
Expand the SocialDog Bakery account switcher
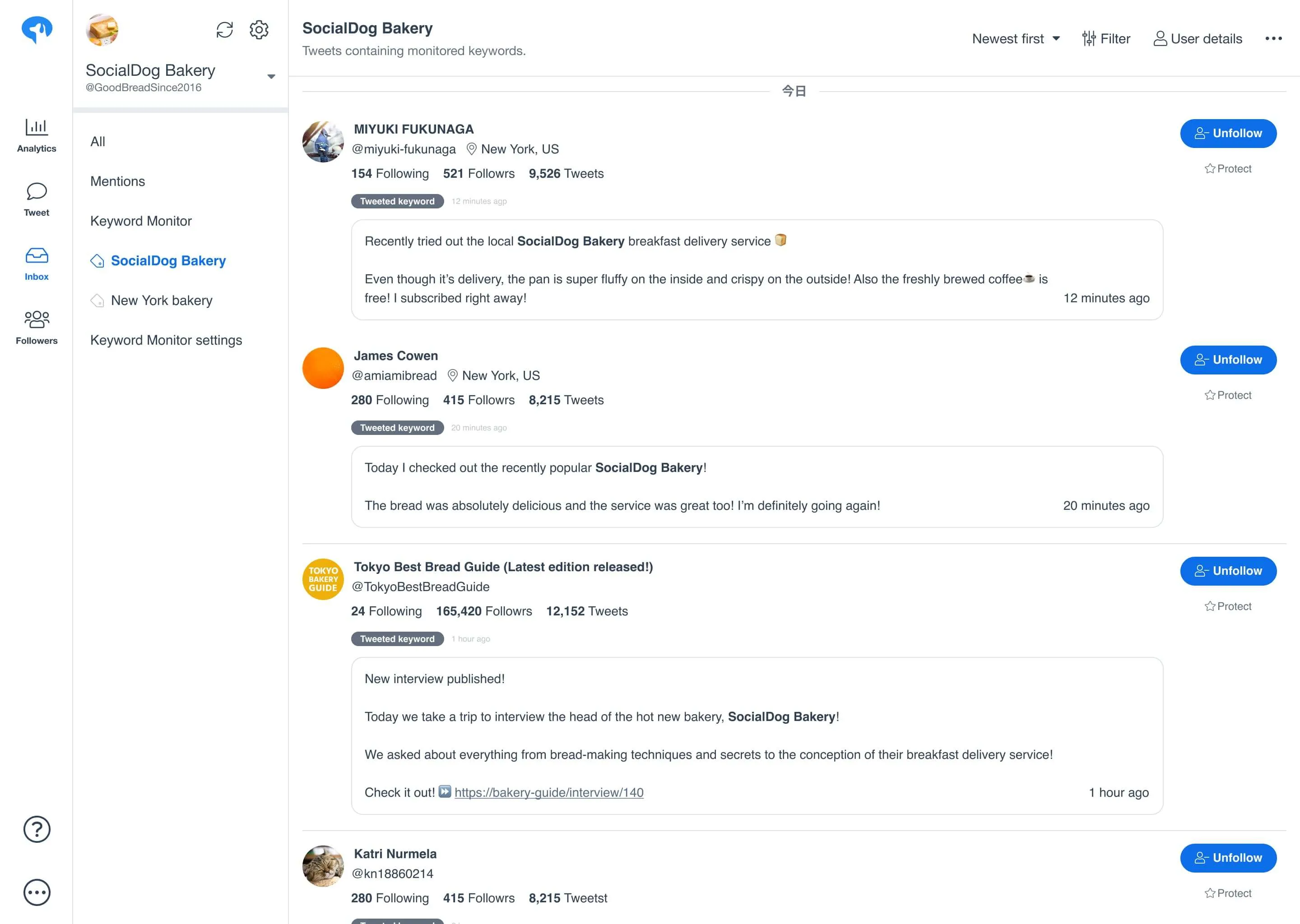[271, 76]
